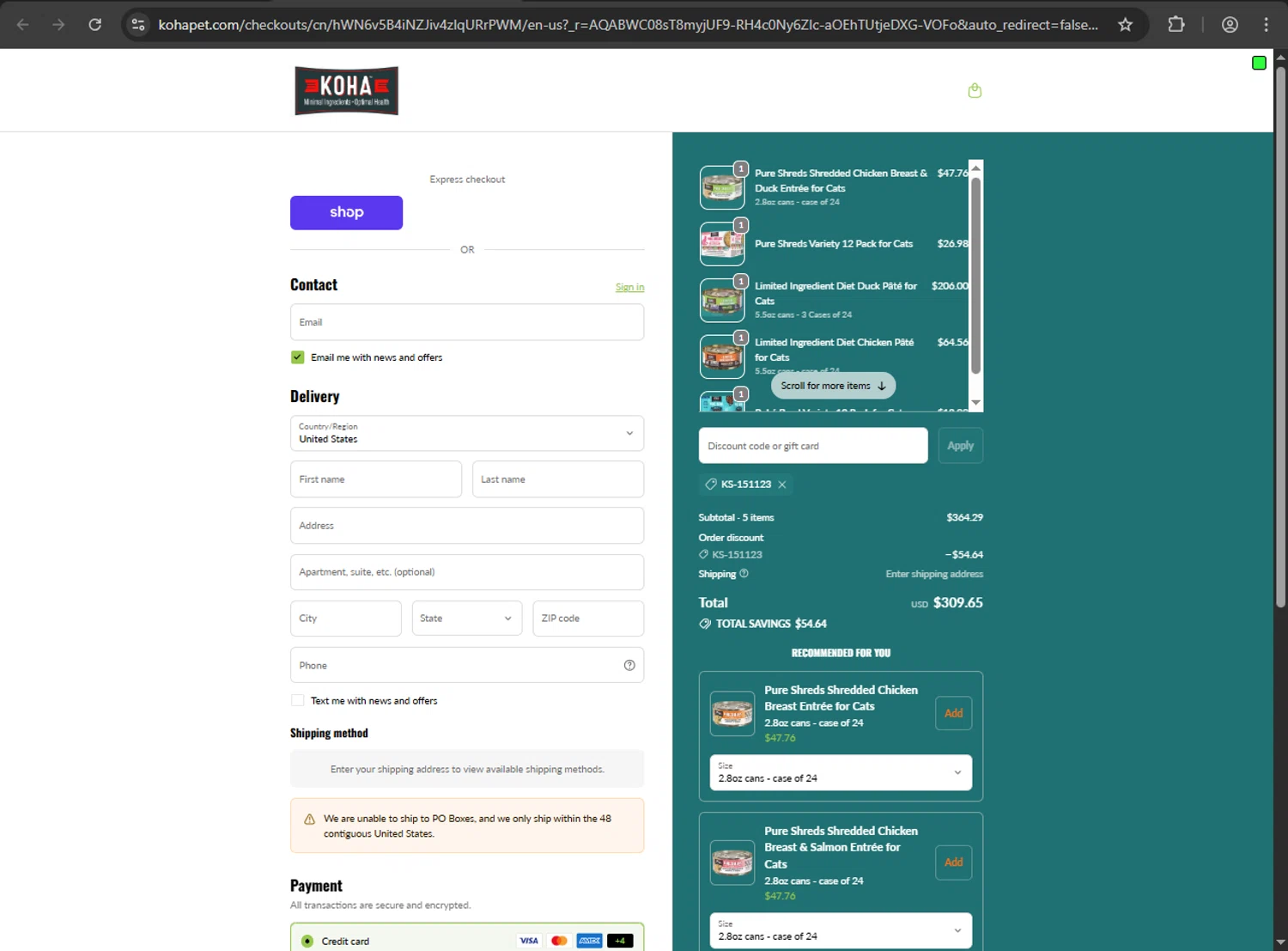Focus the Discount code or gift card field
Viewport: 1288px width, 951px height.
813,446
